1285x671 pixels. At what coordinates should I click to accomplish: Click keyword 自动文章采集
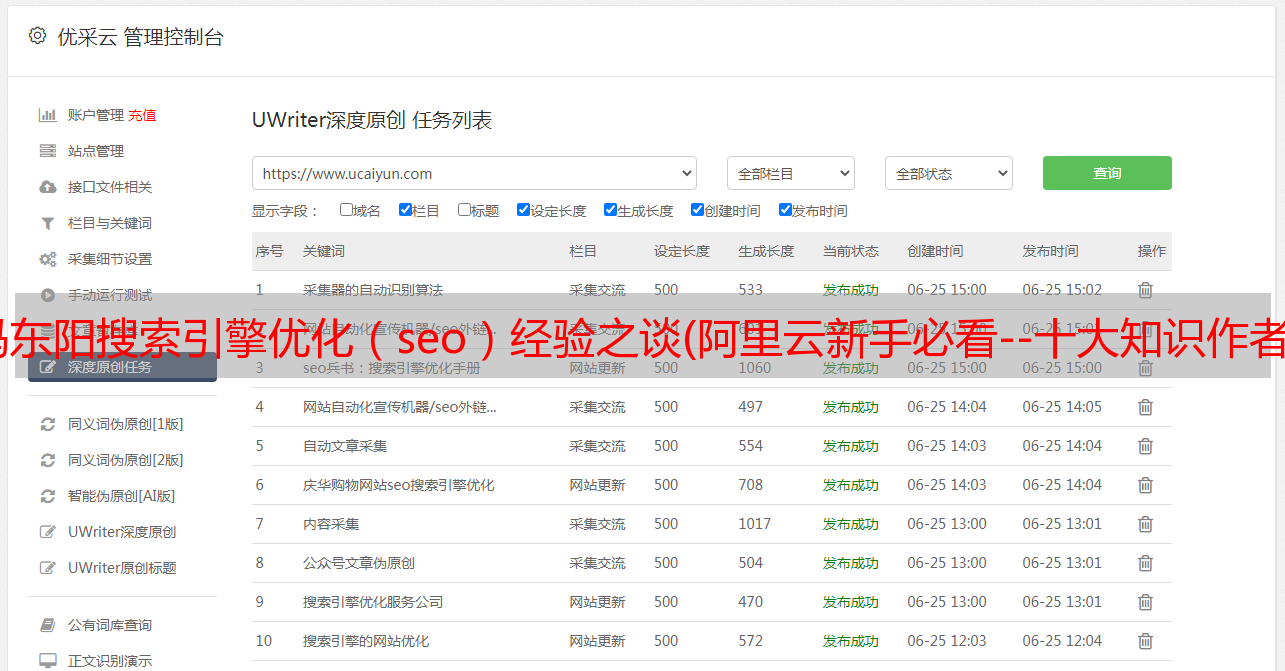click(345, 446)
